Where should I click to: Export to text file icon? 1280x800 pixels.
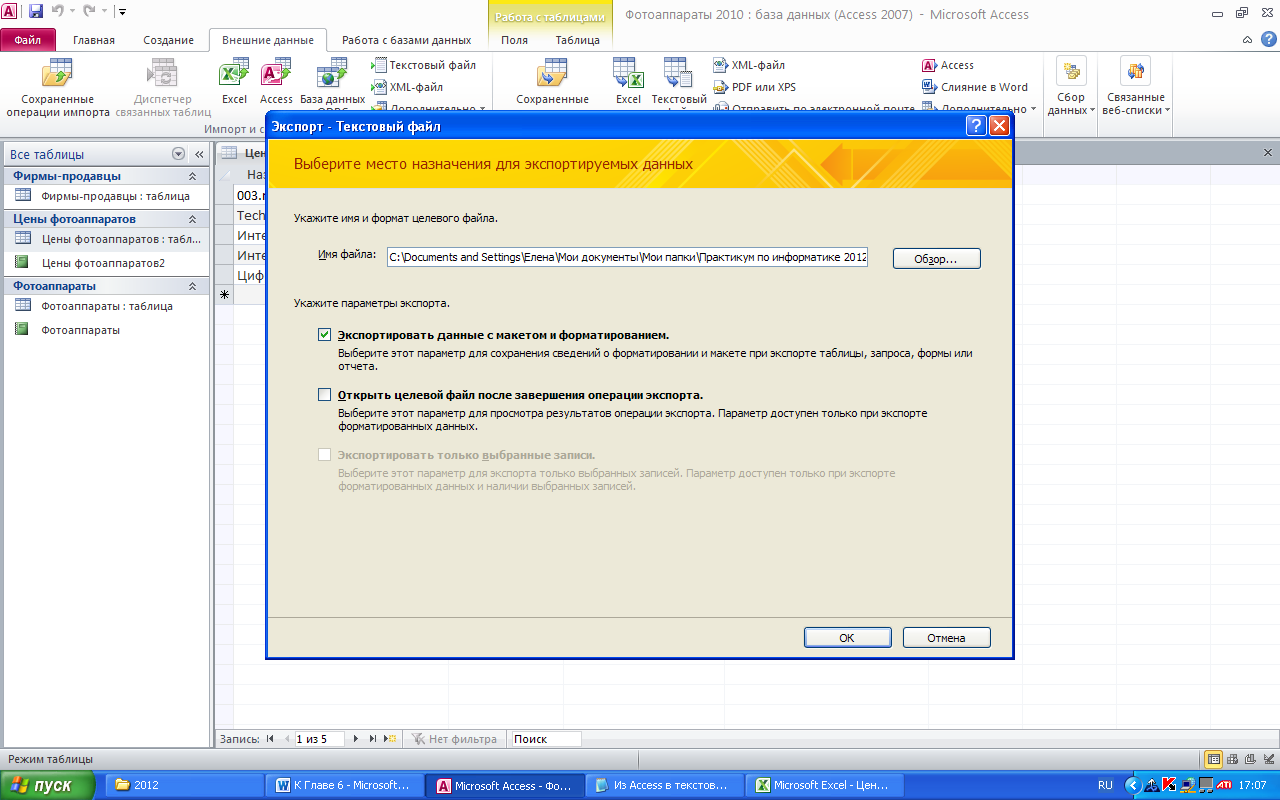coord(679,82)
